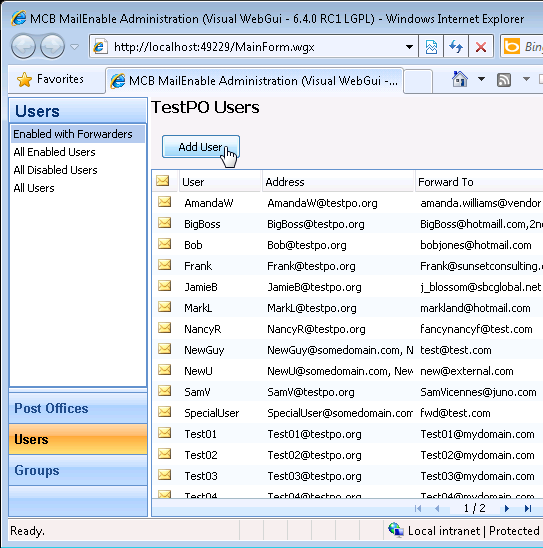Select the All Enabled Users filter
This screenshot has width=543, height=548.
coord(78,152)
